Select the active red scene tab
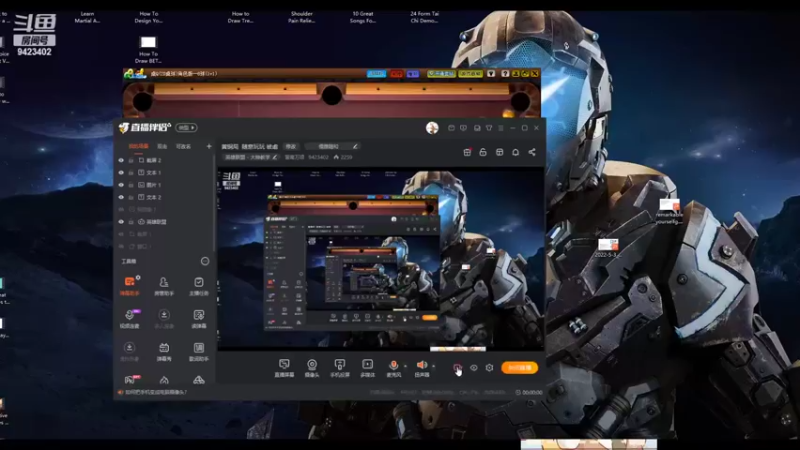Viewport: 800px width, 450px height. [138, 146]
